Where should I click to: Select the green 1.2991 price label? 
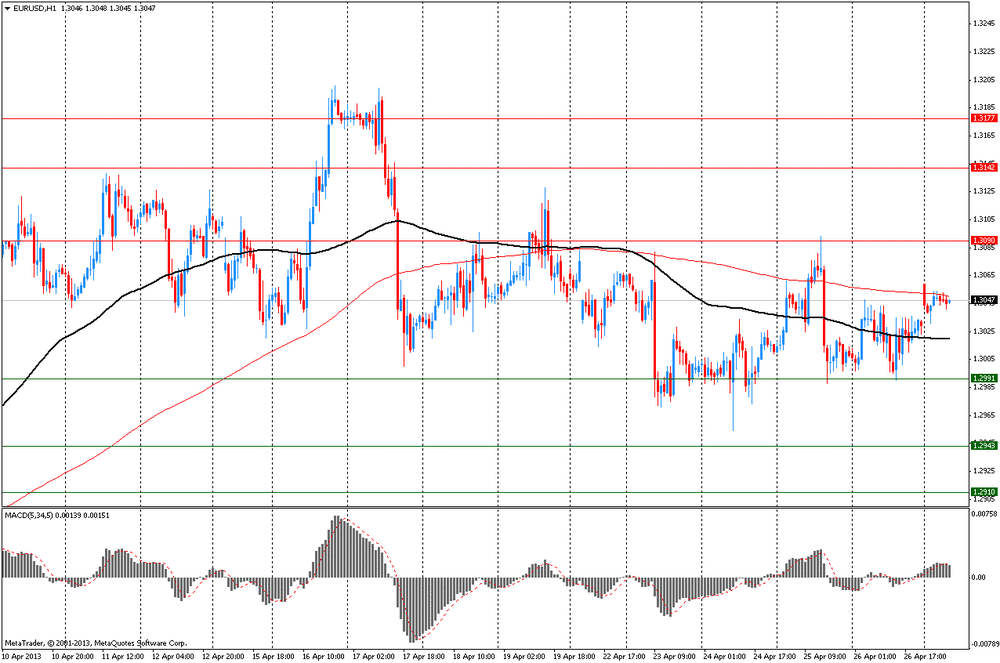(x=983, y=378)
